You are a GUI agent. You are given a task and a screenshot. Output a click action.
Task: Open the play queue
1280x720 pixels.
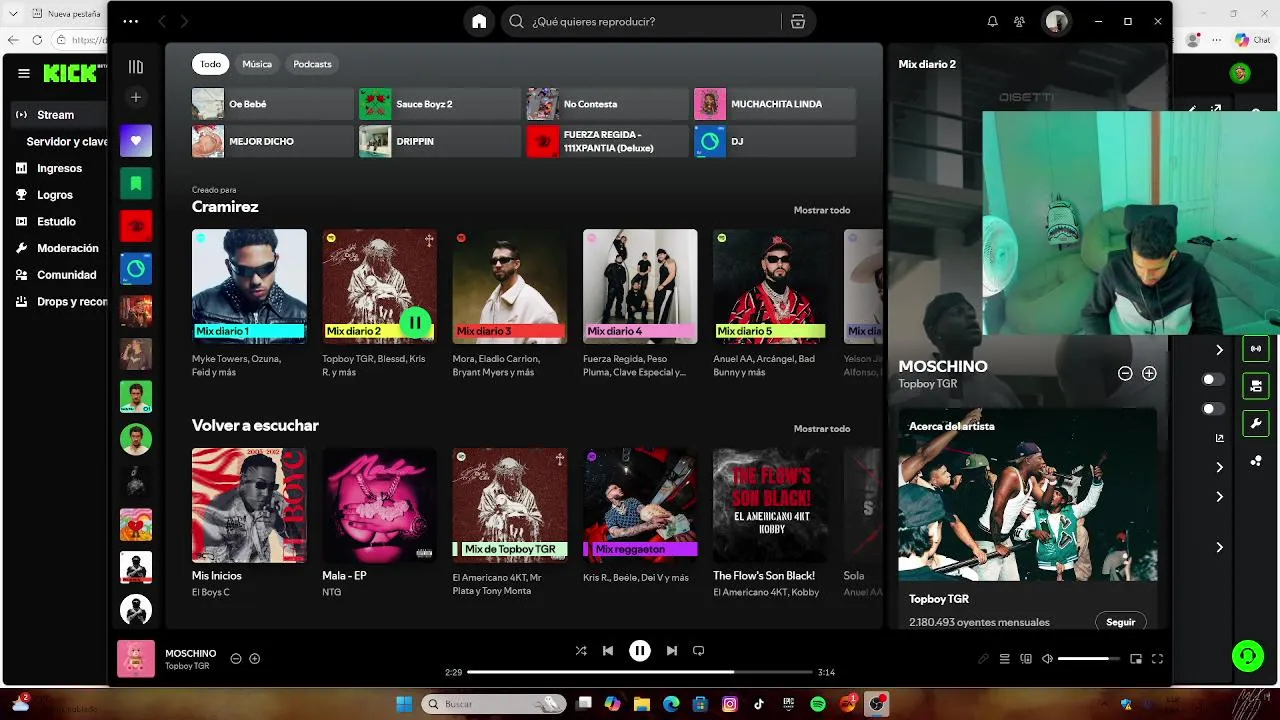tap(1005, 659)
